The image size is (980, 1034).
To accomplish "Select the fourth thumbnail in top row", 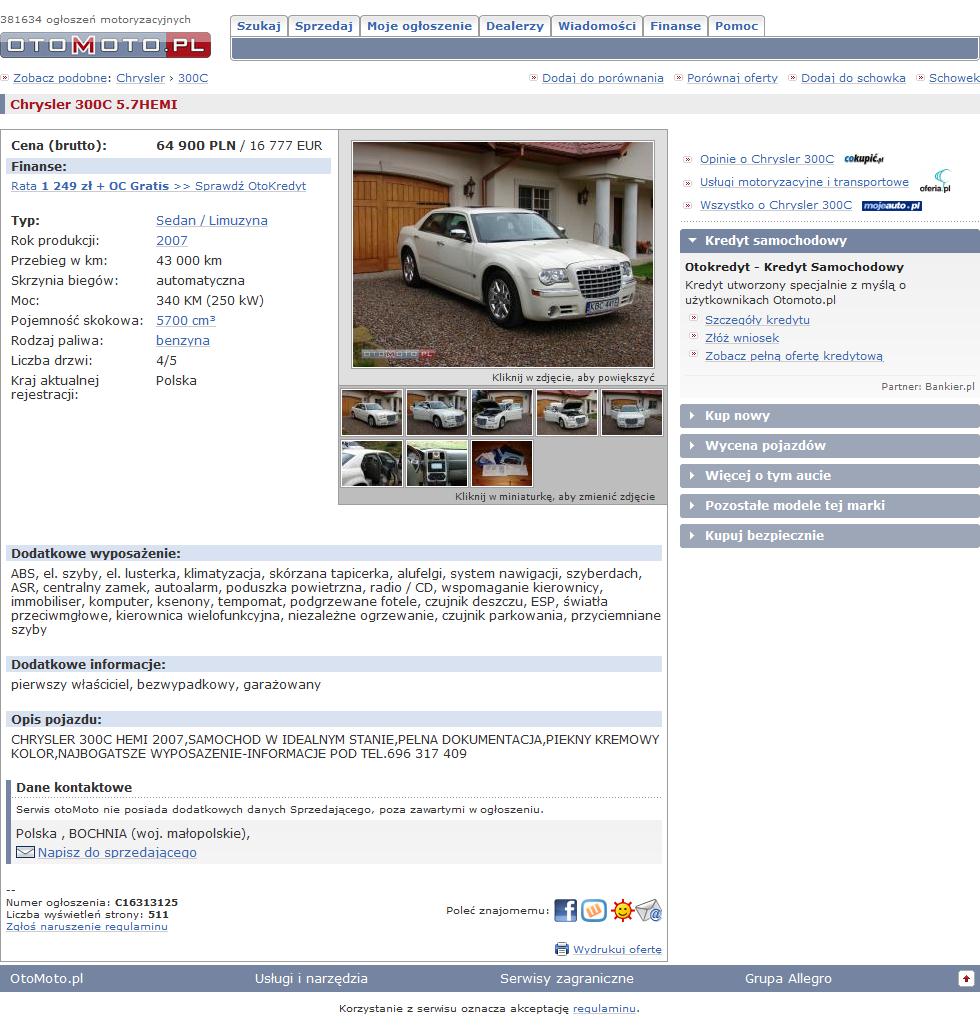I will (567, 412).
